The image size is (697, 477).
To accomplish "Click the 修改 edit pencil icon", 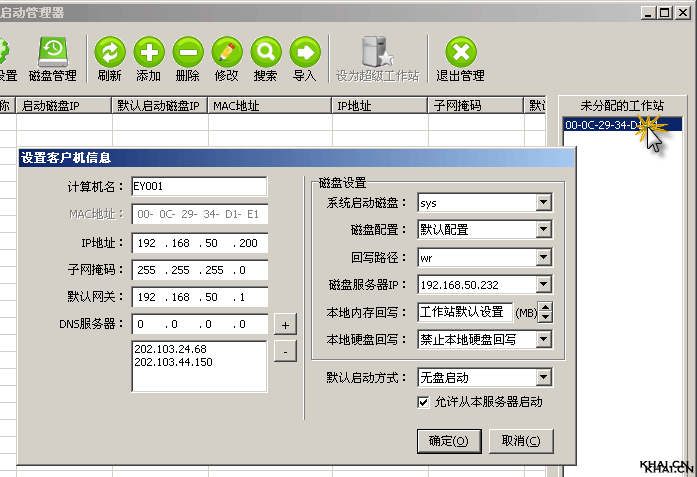I will pyautogui.click(x=226, y=52).
